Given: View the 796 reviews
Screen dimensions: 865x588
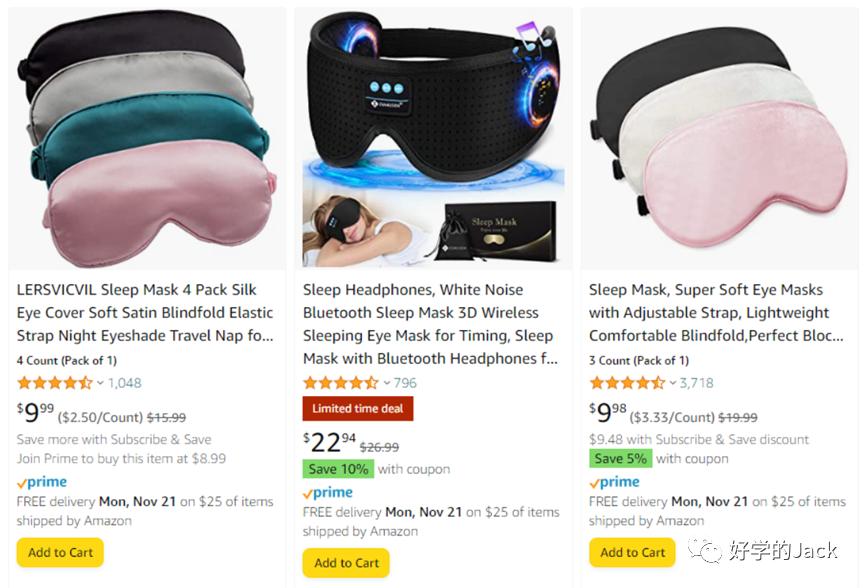Looking at the screenshot, I should click(x=405, y=383).
